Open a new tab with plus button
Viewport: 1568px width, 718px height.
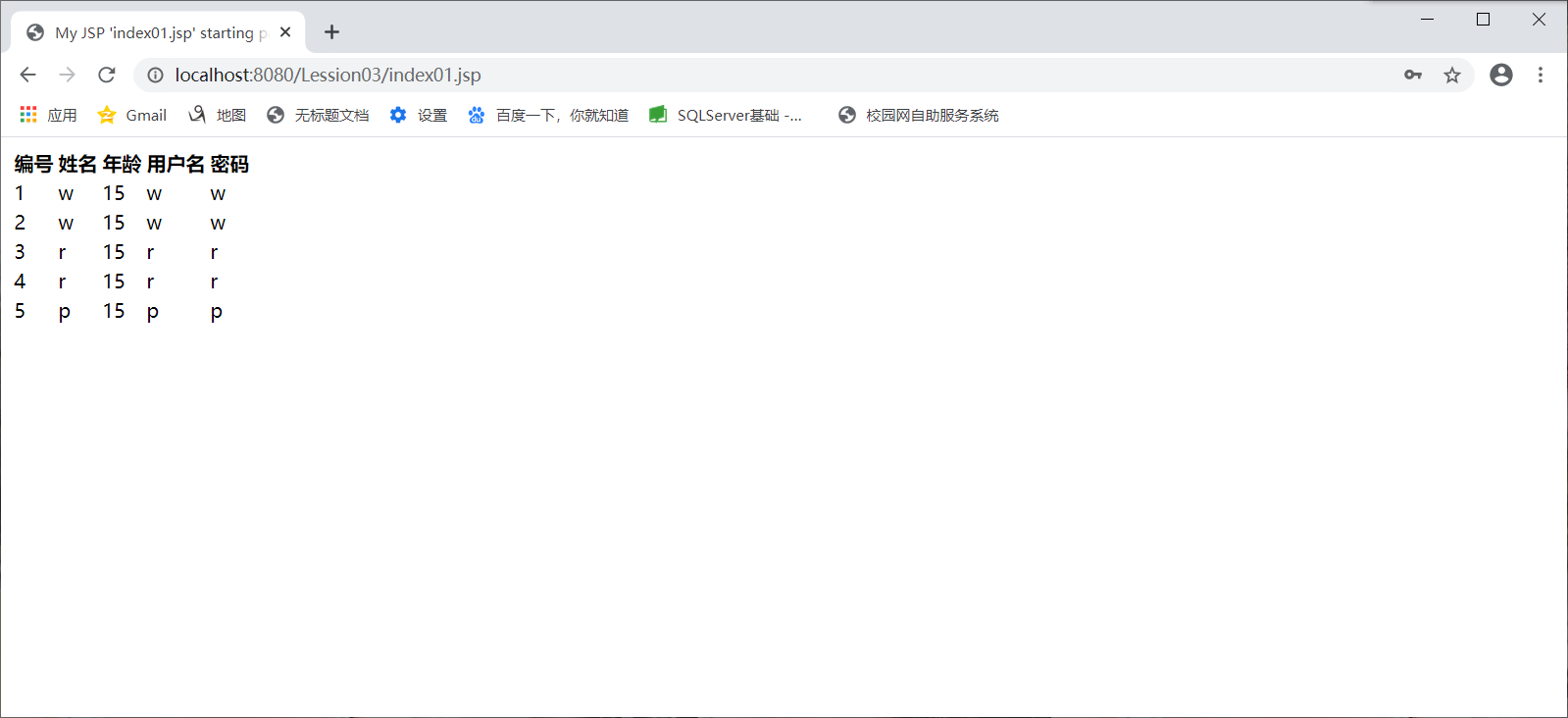(x=331, y=32)
